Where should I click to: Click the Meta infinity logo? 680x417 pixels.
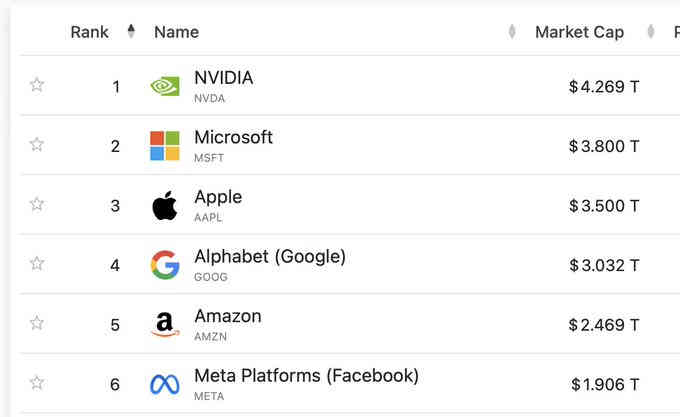[165, 384]
